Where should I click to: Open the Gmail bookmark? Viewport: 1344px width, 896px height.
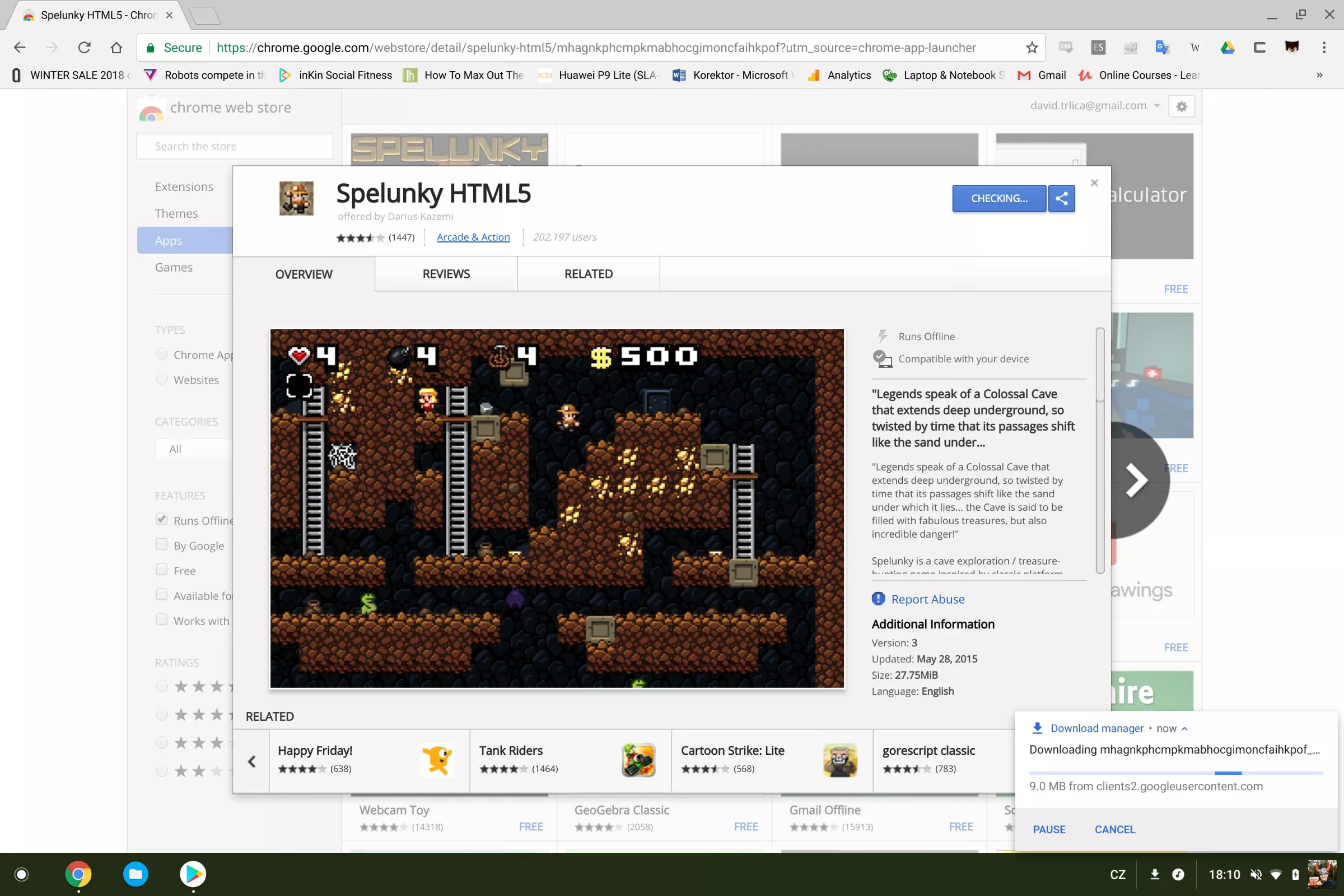coord(1042,75)
